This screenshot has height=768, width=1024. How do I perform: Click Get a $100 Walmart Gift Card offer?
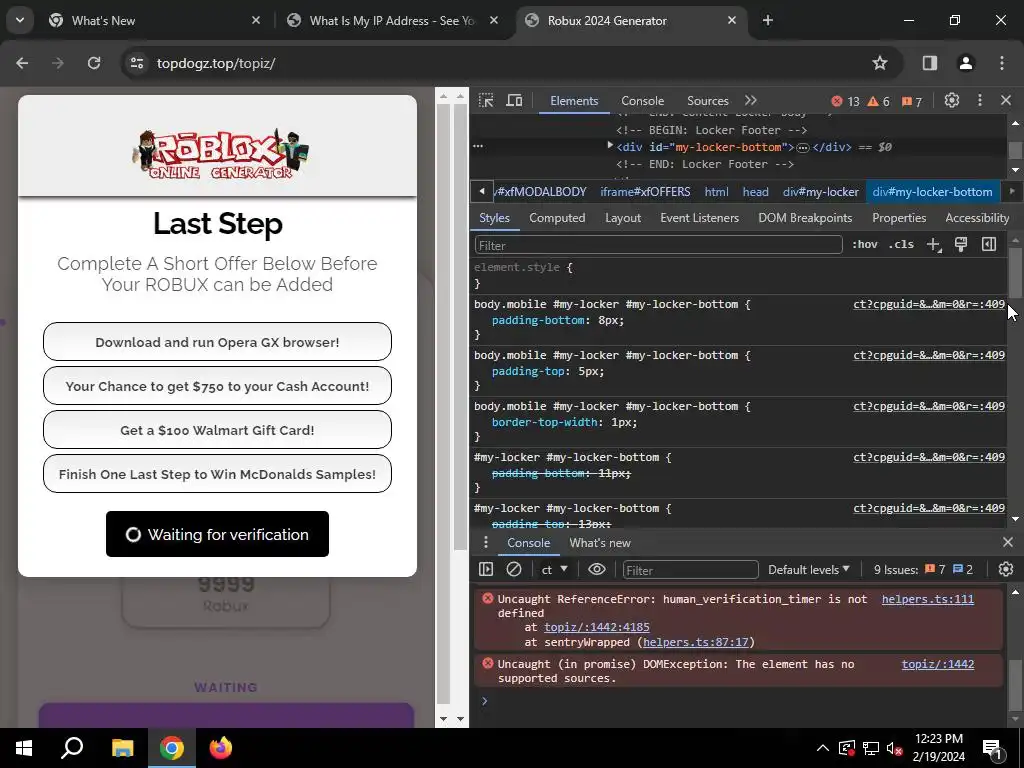(217, 430)
